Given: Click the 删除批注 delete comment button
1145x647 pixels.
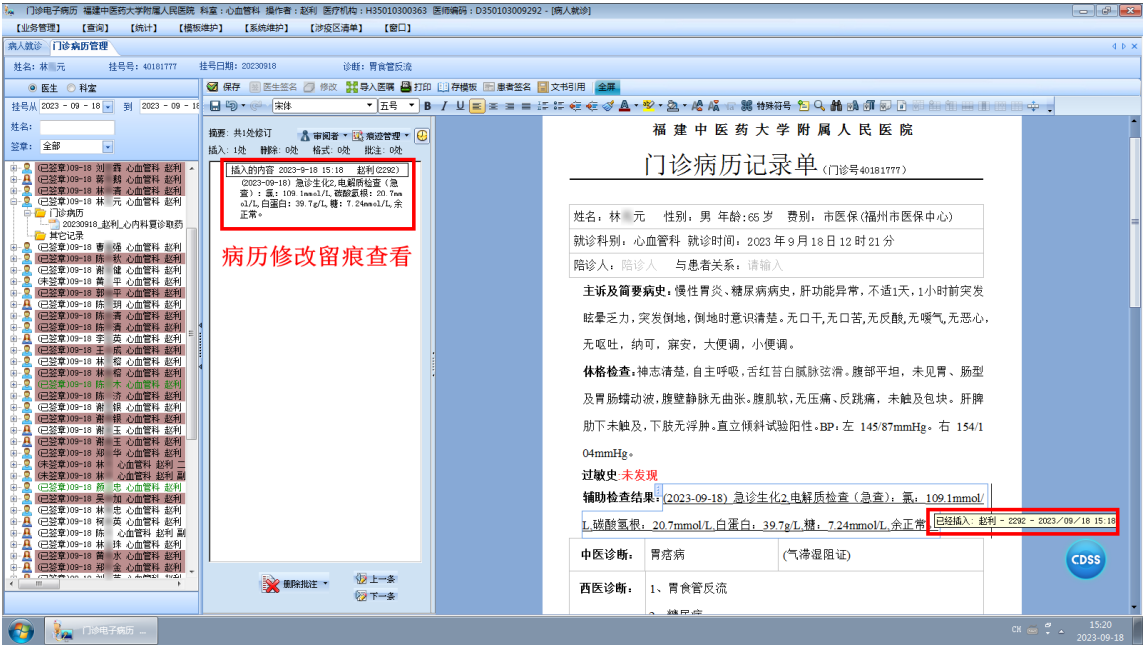Looking at the screenshot, I should point(296,584).
